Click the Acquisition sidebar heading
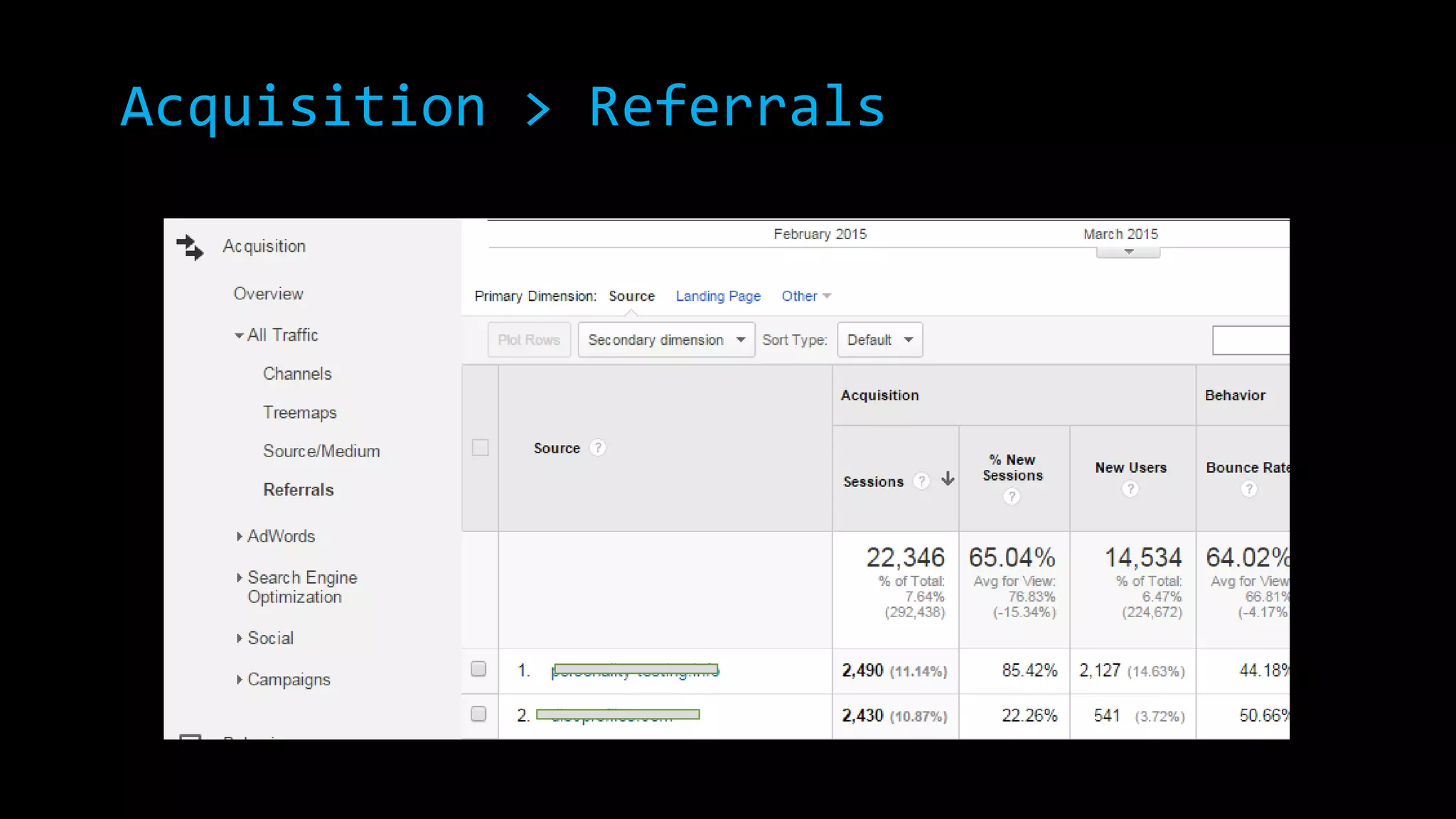1456x819 pixels. pos(264,247)
